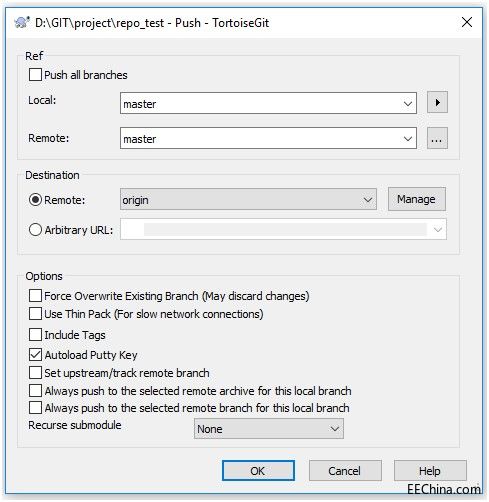Image resolution: width=489 pixels, height=502 pixels.
Task: Confirm push with the OK button
Action: point(258,471)
